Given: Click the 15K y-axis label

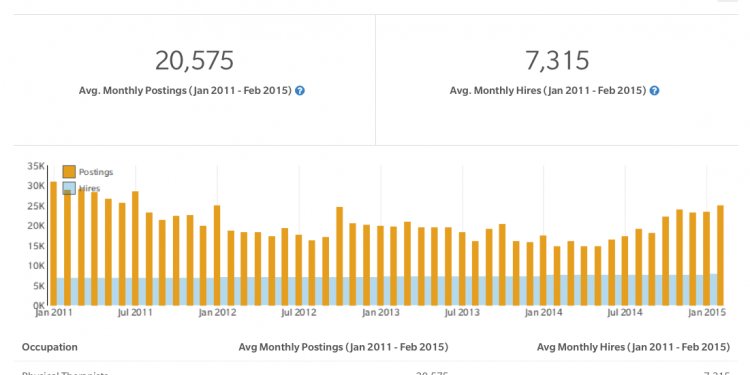Looking at the screenshot, I should coord(36,246).
